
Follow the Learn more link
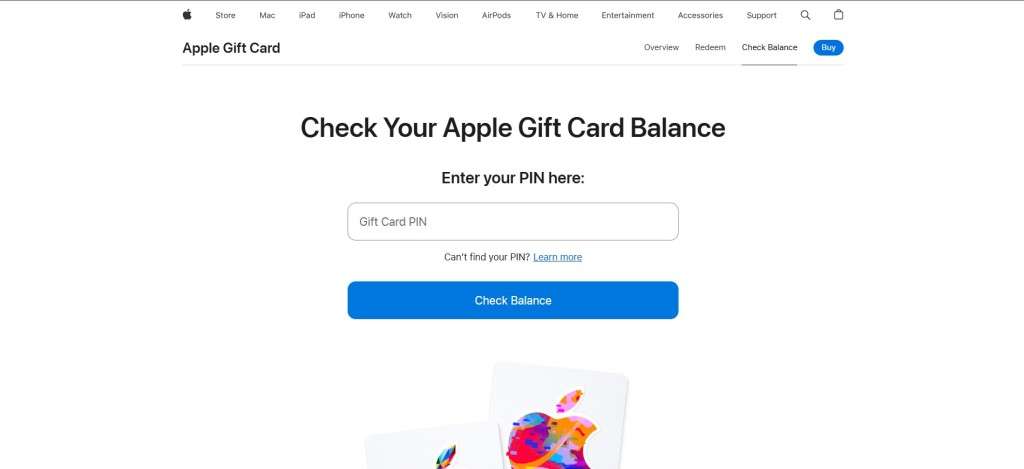coord(557,257)
